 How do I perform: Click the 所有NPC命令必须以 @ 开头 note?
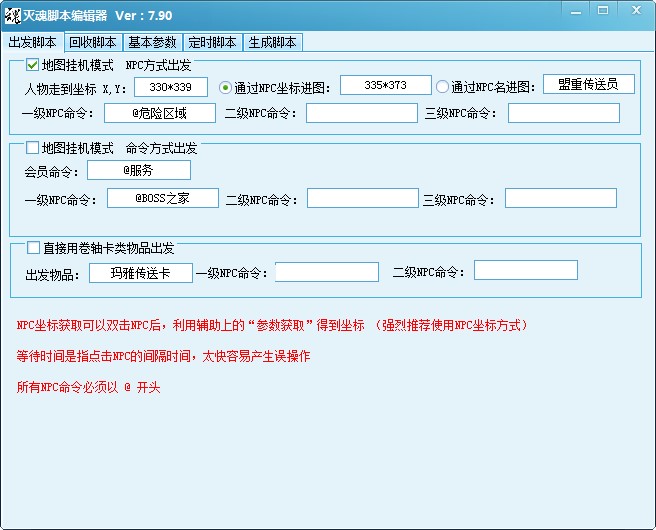88,387
